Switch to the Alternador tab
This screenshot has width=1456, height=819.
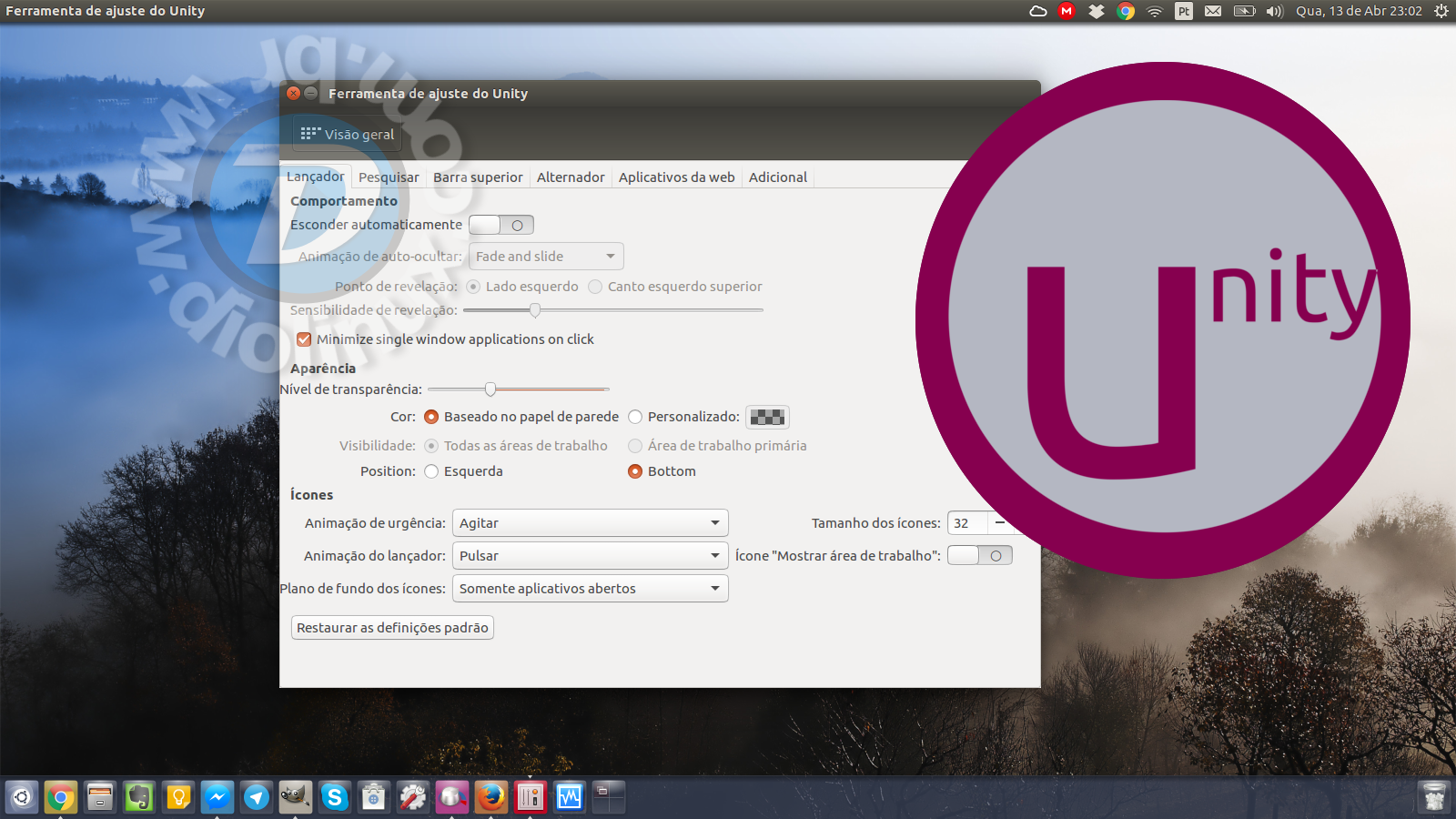571,177
